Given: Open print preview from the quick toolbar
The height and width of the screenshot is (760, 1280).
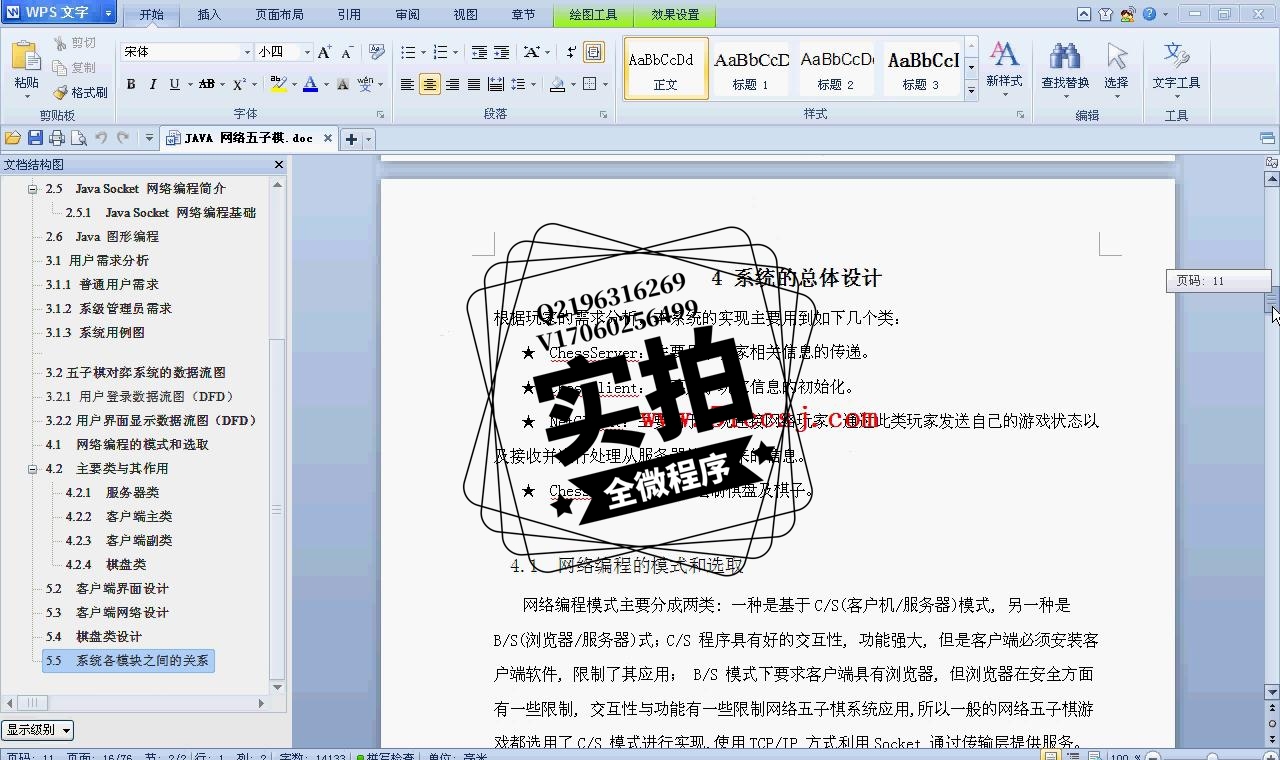Looking at the screenshot, I should pos(78,138).
